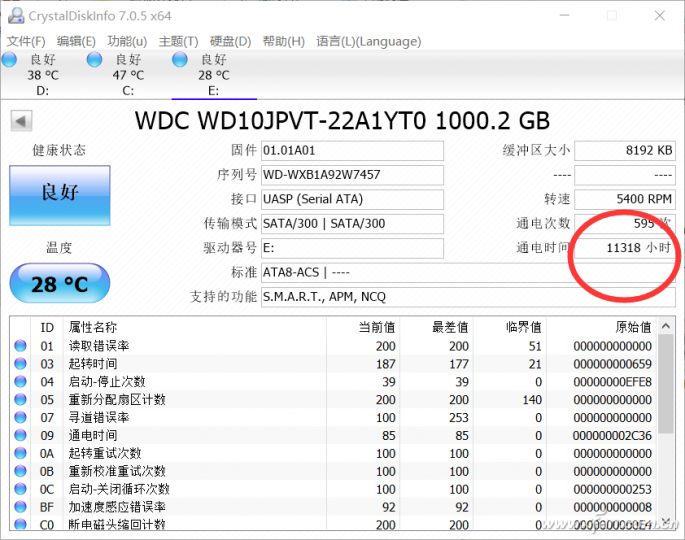Click status orb for attribute 05 重新分配扇区计数

[x=21, y=400]
